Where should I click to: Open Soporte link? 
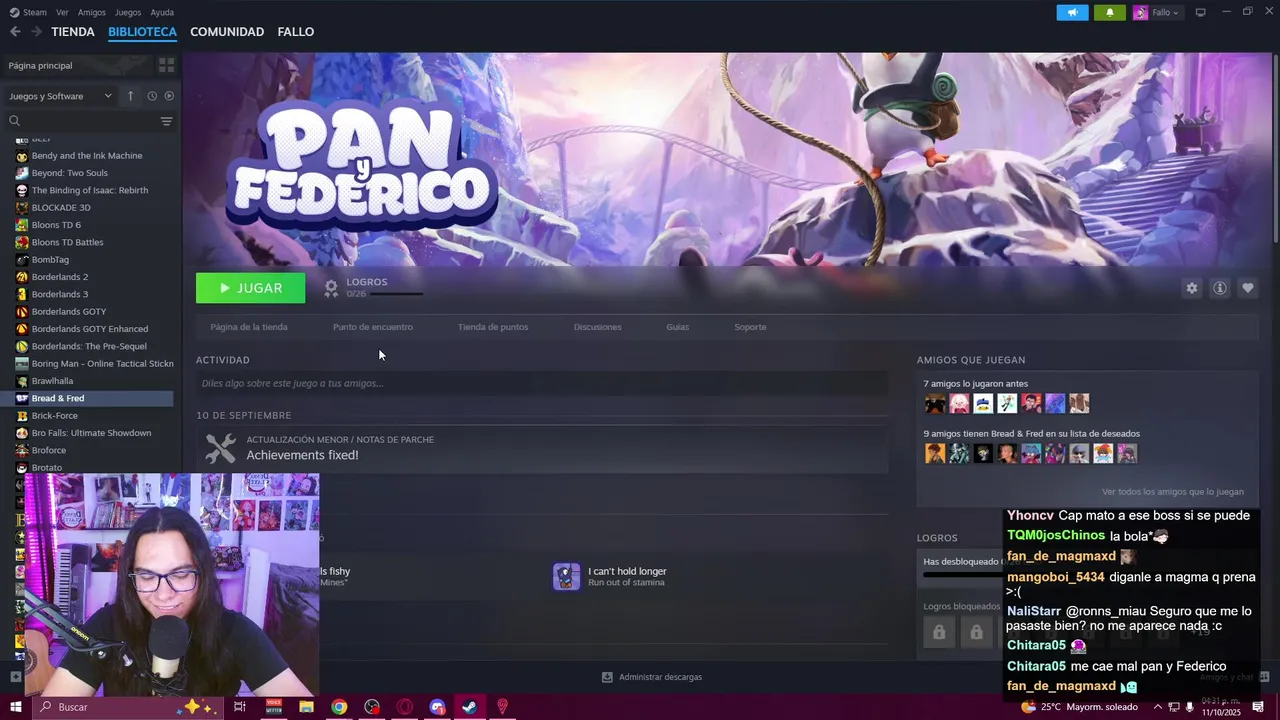(x=750, y=327)
